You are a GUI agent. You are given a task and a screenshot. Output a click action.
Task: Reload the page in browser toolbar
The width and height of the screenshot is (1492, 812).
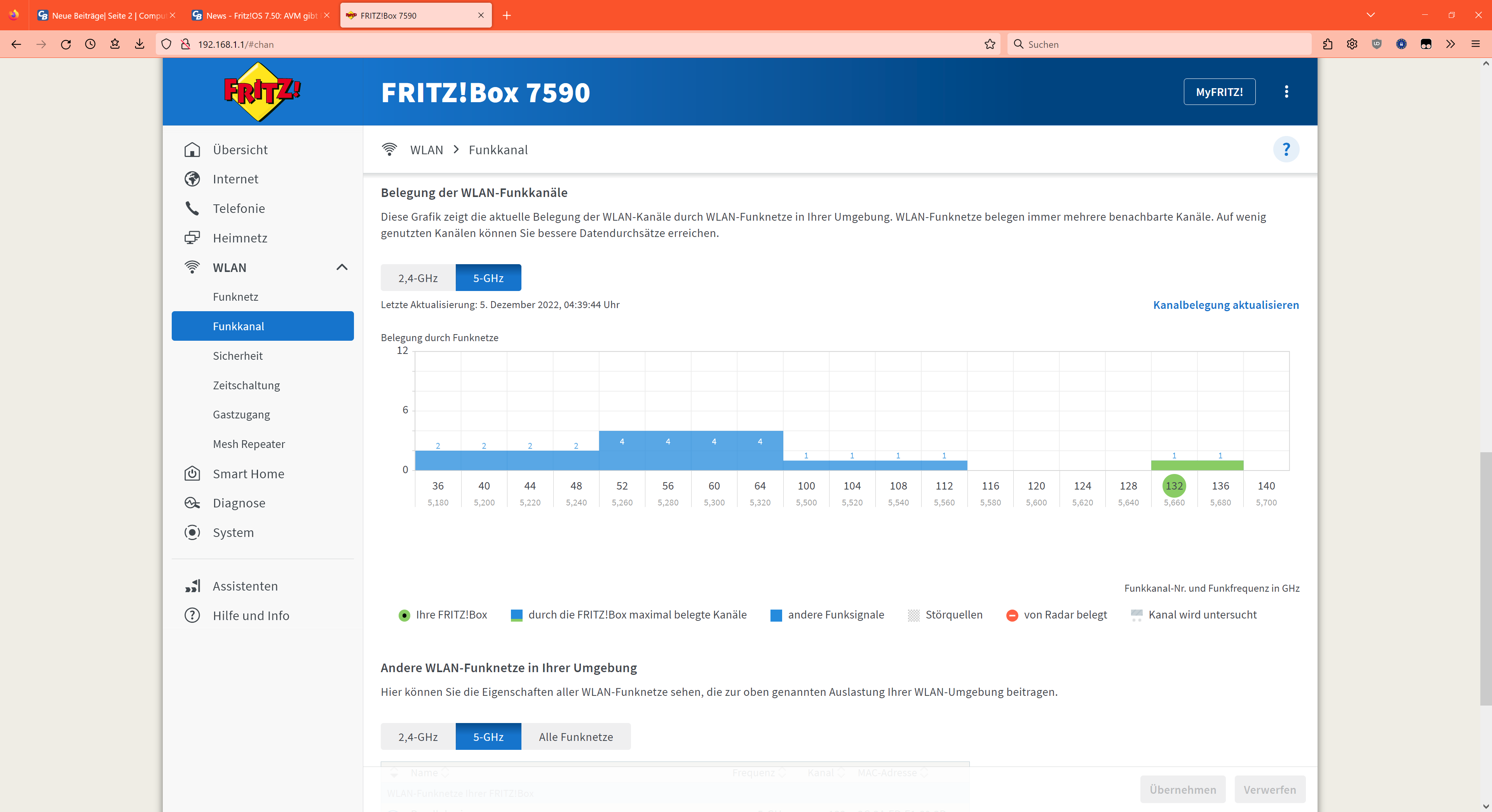point(65,44)
